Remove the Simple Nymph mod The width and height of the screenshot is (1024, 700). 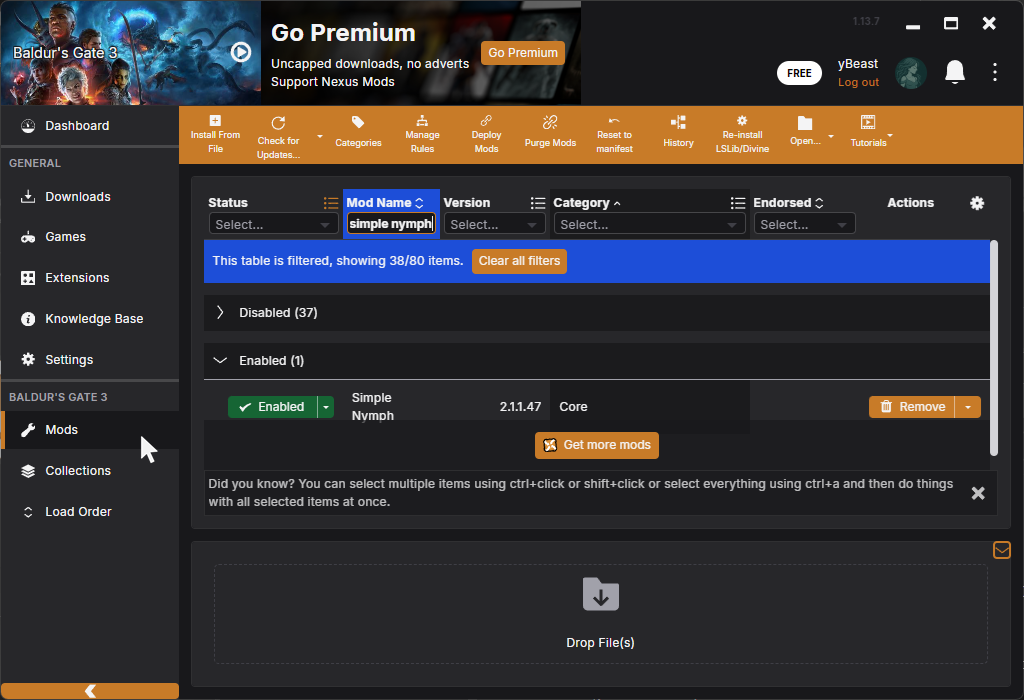click(912, 407)
